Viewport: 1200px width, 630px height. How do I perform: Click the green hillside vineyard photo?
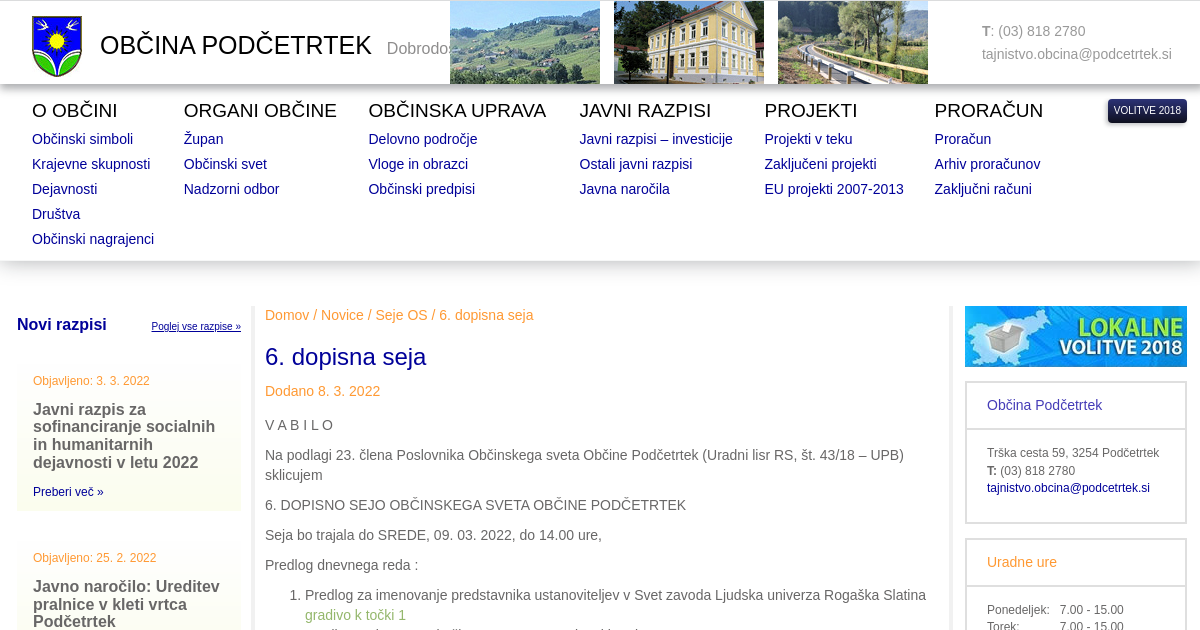click(x=524, y=42)
